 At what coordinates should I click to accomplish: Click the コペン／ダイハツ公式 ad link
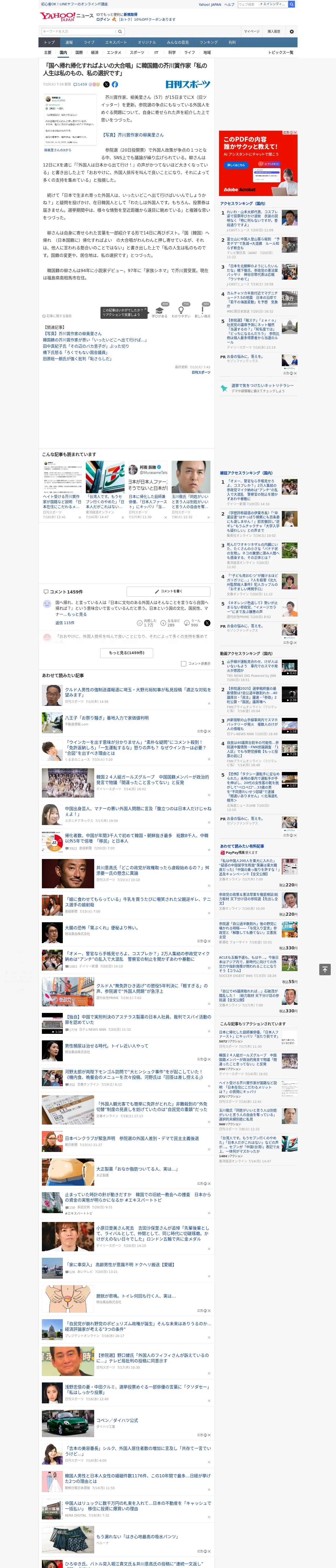(x=117, y=1420)
